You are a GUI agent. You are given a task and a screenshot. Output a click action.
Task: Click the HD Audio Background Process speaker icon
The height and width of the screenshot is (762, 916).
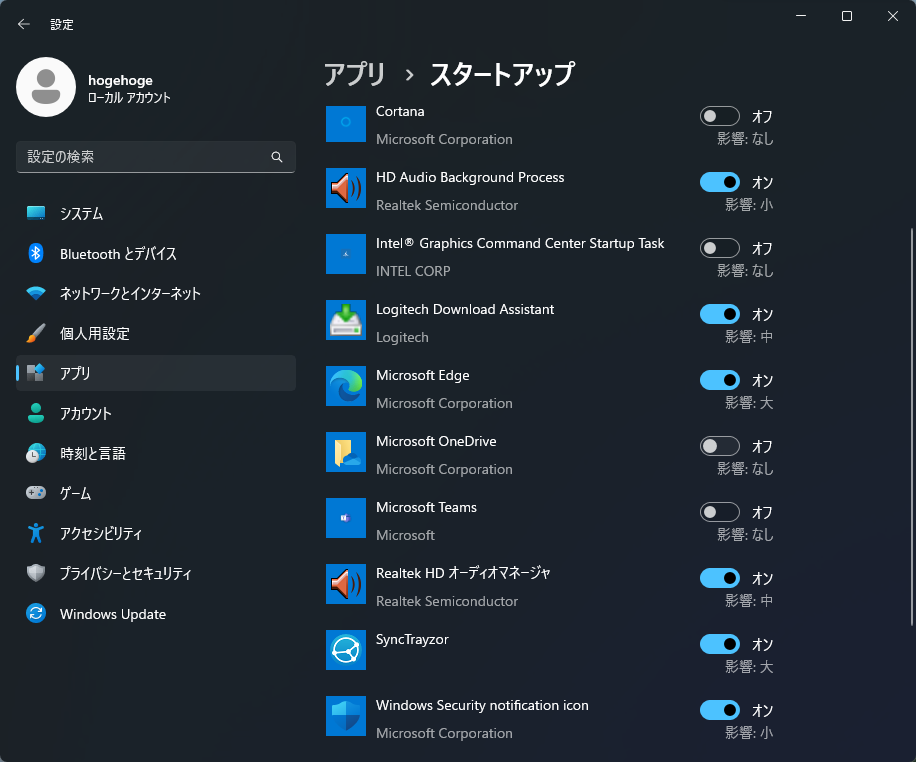345,188
